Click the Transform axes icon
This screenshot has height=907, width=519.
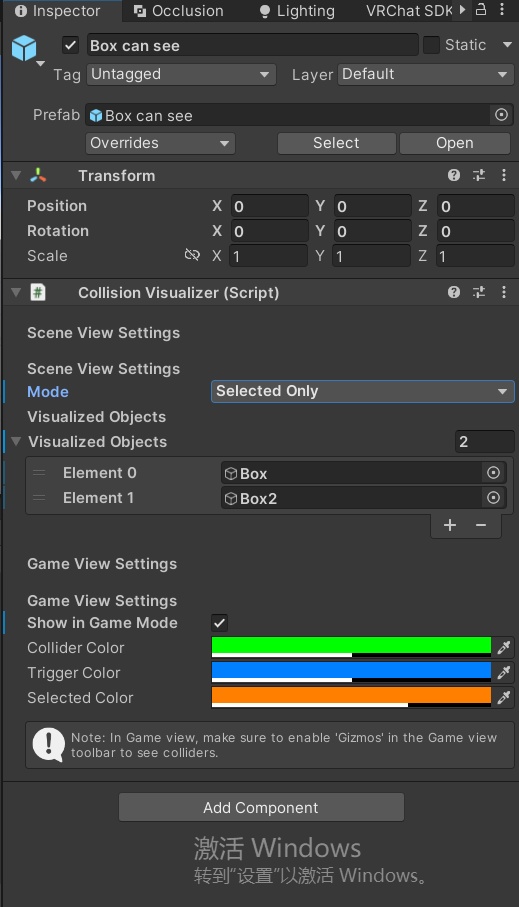click(38, 175)
